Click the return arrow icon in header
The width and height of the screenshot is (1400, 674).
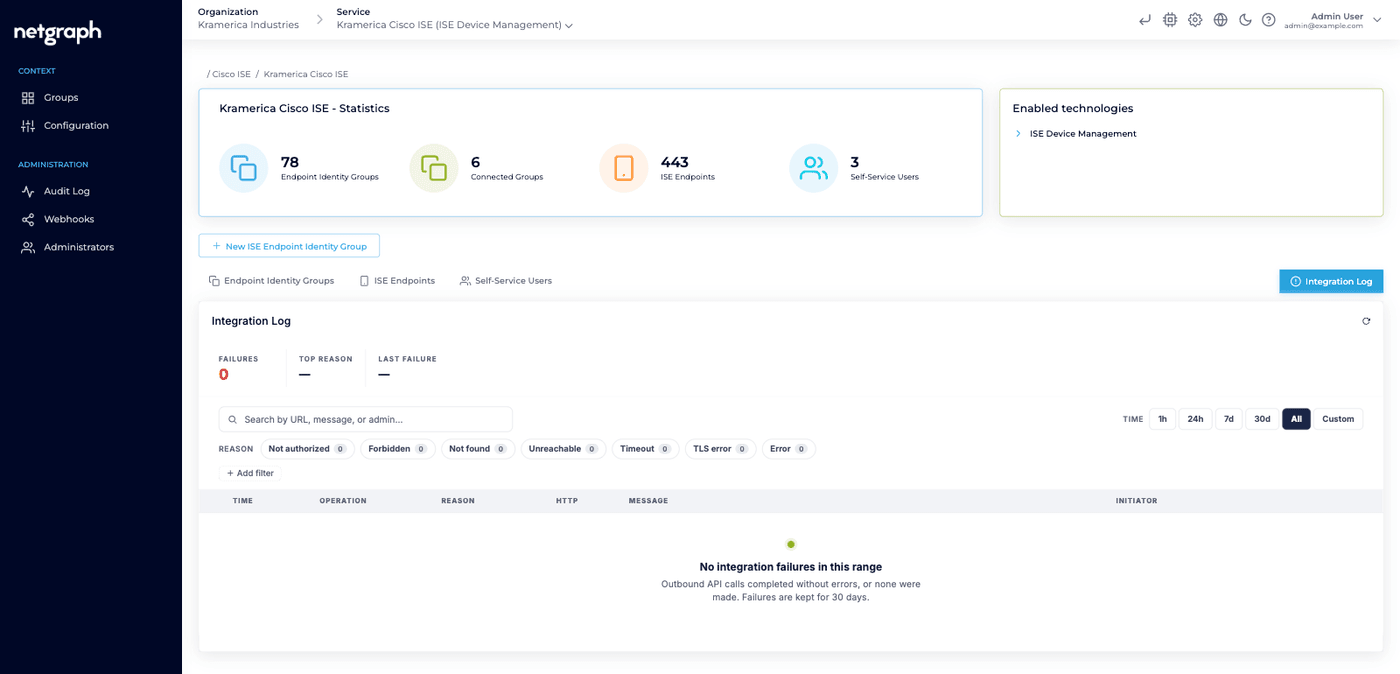pyautogui.click(x=1145, y=20)
